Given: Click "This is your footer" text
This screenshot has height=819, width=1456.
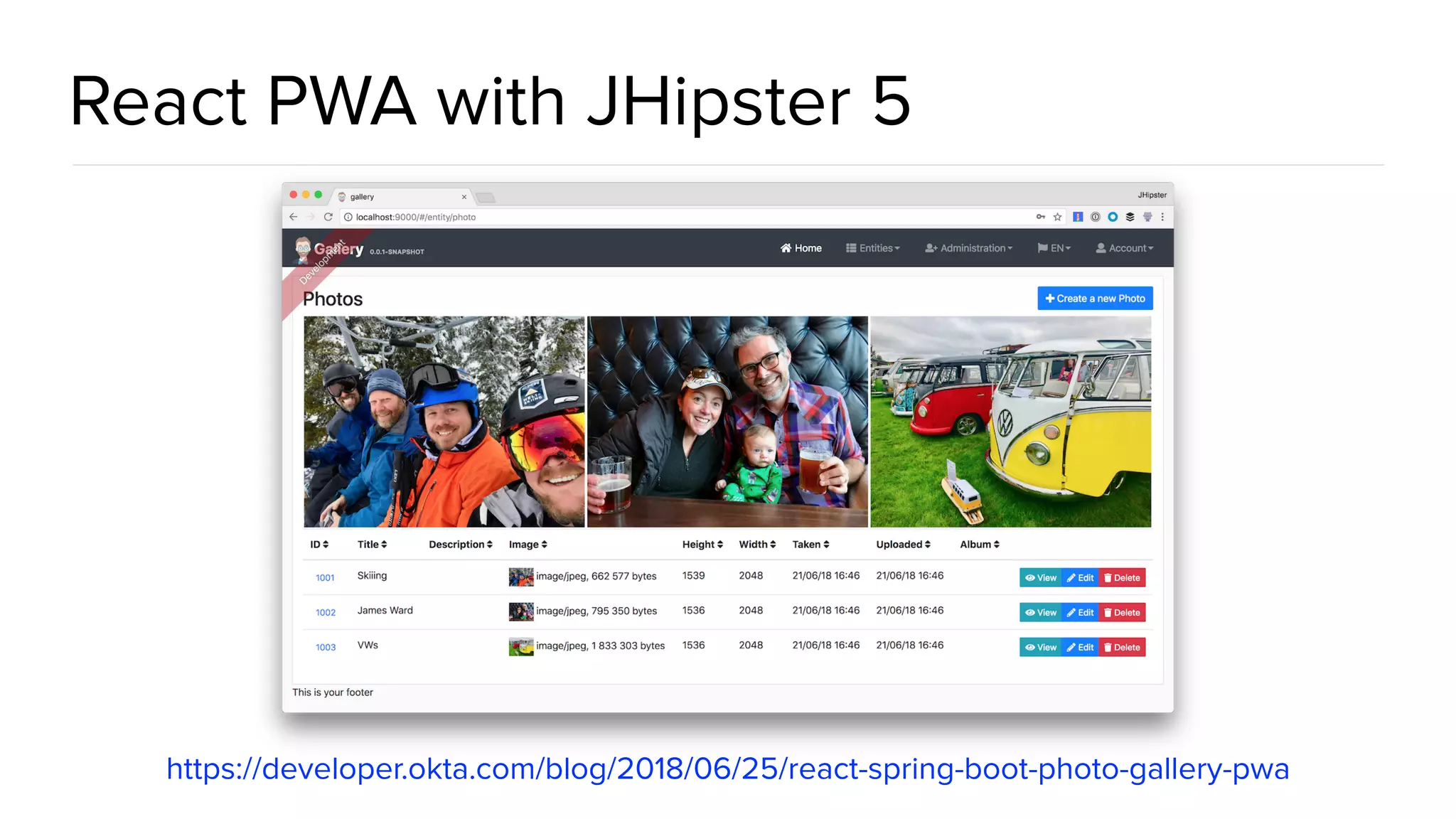Looking at the screenshot, I should tap(333, 692).
